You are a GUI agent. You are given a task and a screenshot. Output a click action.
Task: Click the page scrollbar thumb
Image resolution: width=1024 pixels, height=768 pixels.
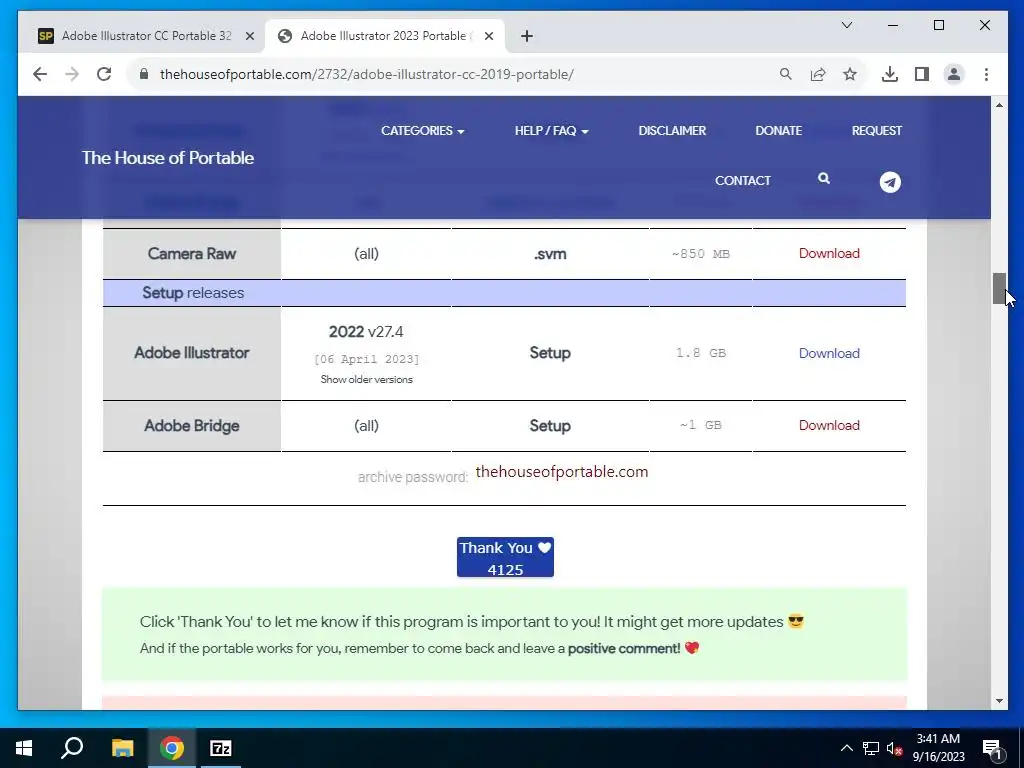tap(999, 288)
